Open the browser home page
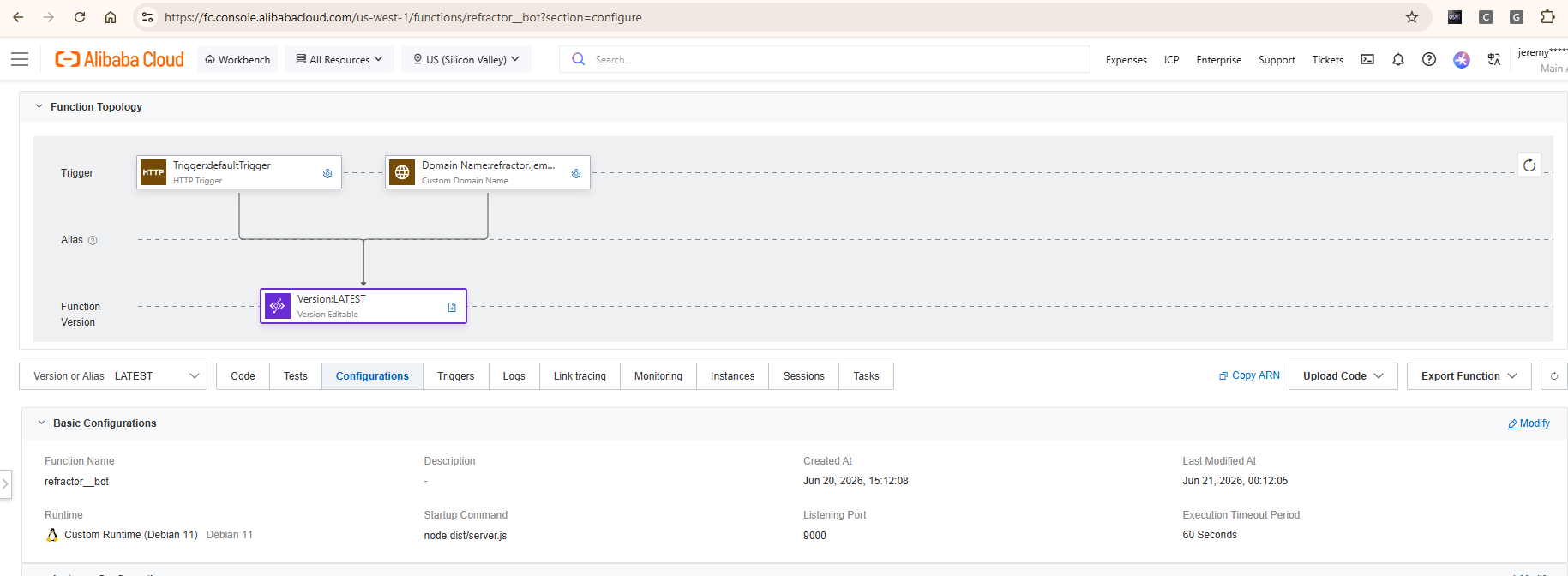1568x576 pixels. point(111,17)
